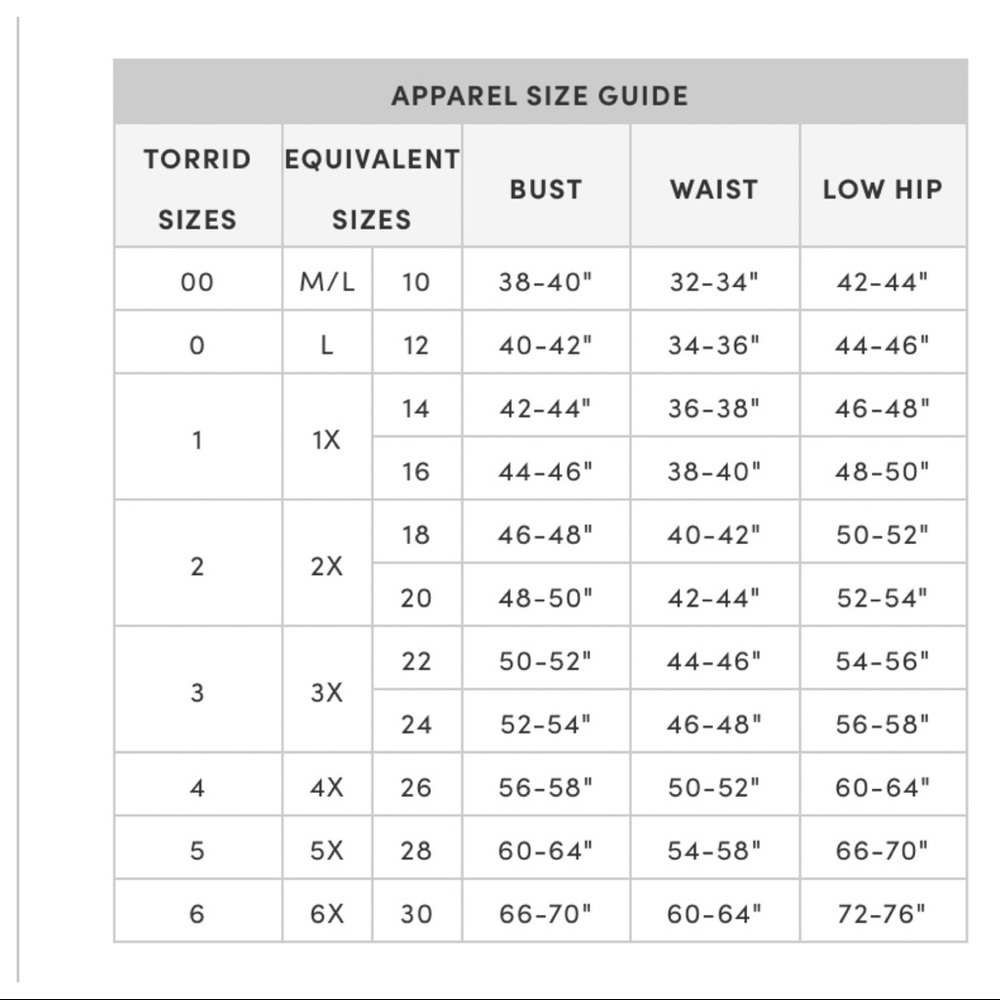Click the Bust column header
1000x1000 pixels.
point(546,188)
